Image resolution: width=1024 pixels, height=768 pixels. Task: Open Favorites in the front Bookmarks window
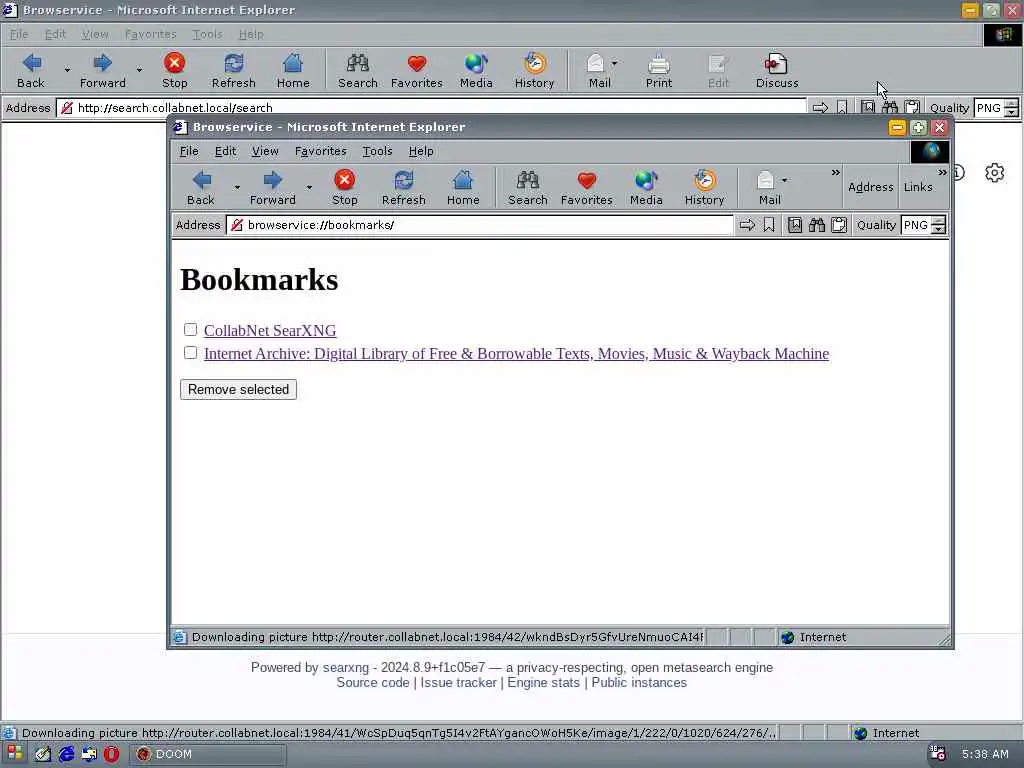tap(586, 187)
